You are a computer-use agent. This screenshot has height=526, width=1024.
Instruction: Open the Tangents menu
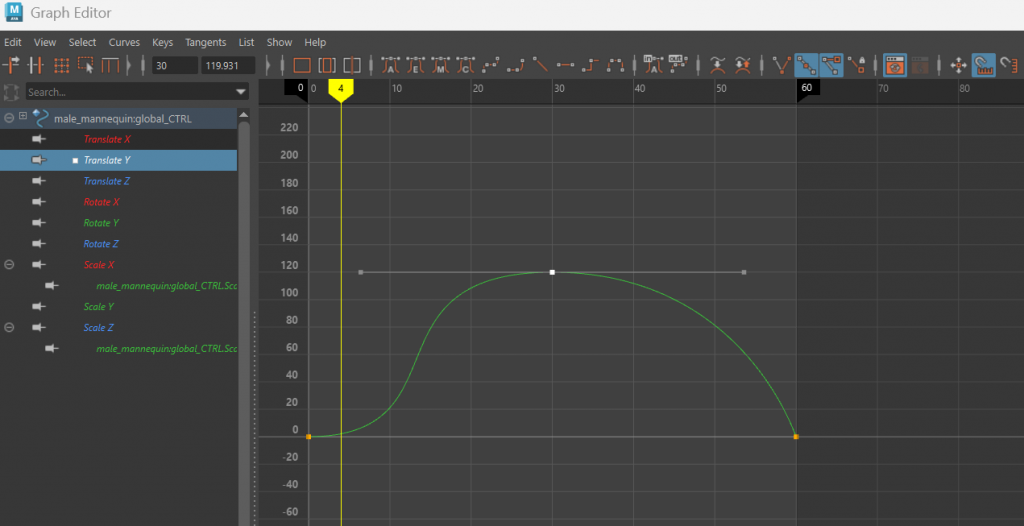pos(206,42)
